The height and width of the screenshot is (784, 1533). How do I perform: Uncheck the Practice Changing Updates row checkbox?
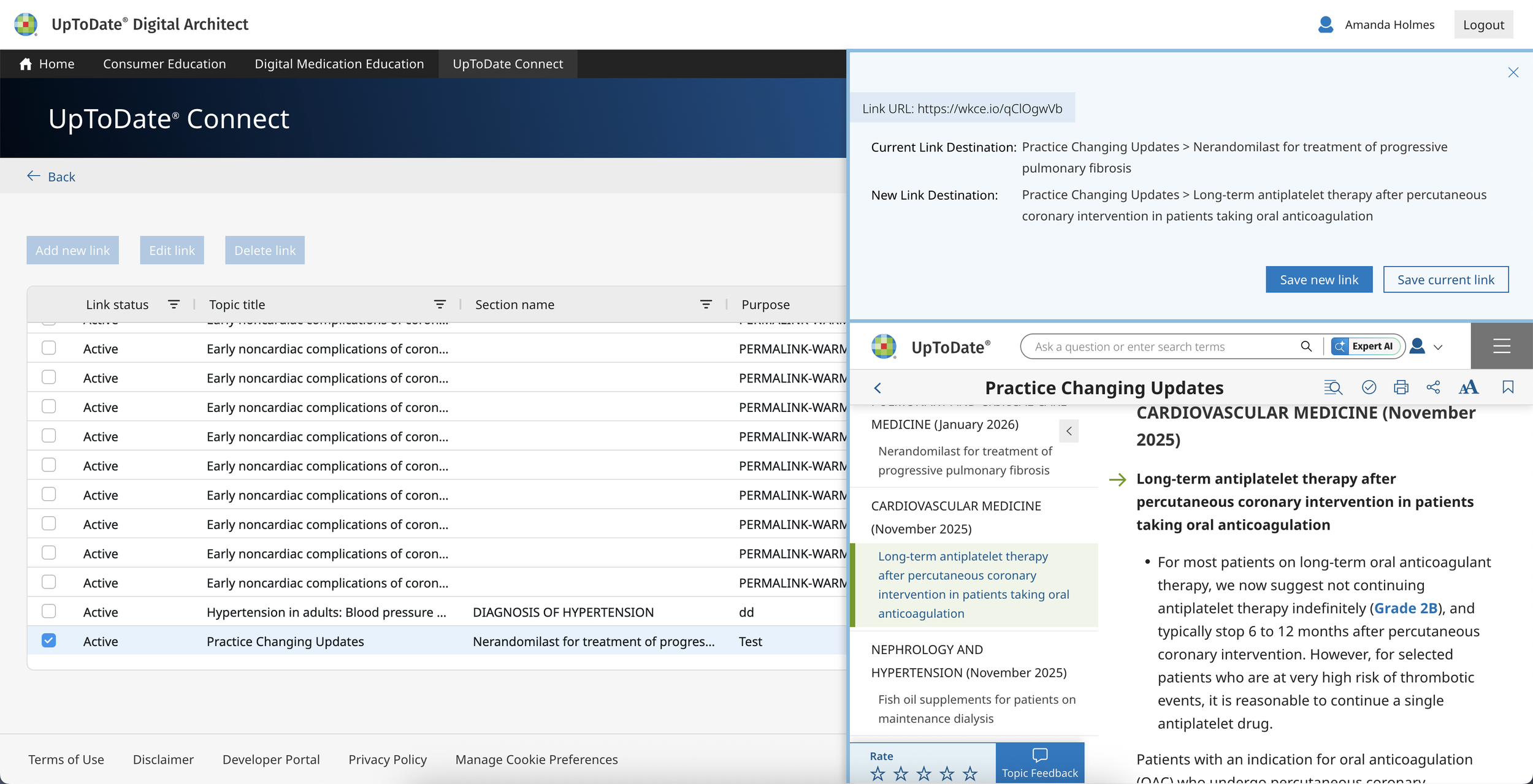click(x=49, y=641)
